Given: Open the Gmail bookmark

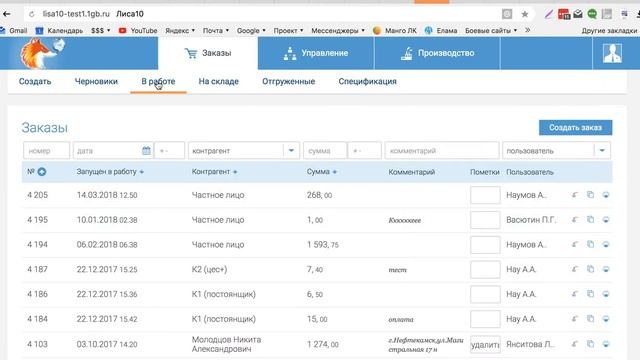Looking at the screenshot, I should click(14, 31).
